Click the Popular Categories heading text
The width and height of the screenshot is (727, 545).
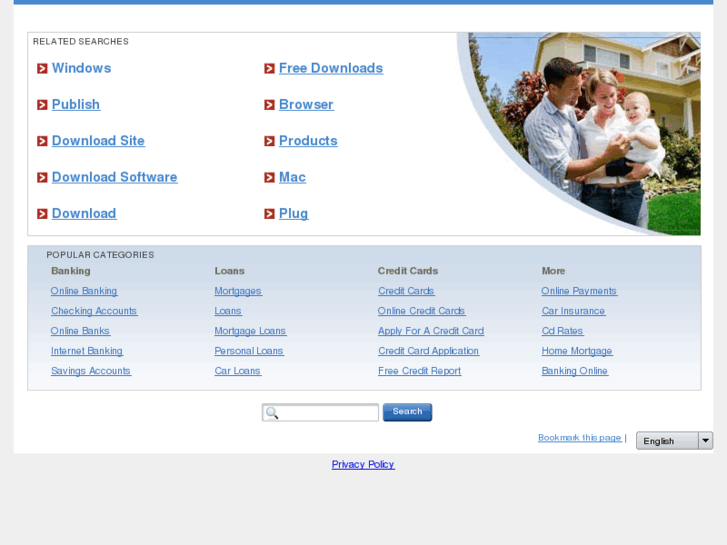point(100,255)
